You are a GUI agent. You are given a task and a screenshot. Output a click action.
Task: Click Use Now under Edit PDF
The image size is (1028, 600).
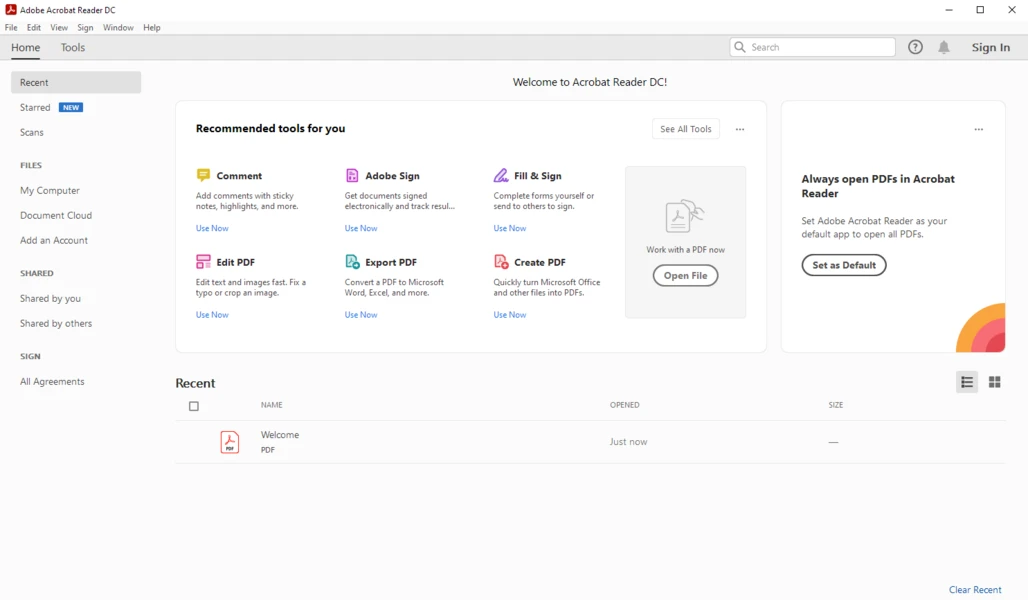(x=212, y=315)
